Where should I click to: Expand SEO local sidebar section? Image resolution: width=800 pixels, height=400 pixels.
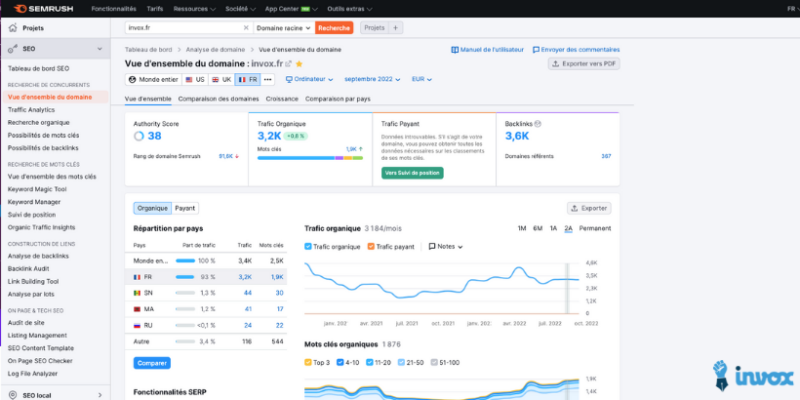click(99, 395)
